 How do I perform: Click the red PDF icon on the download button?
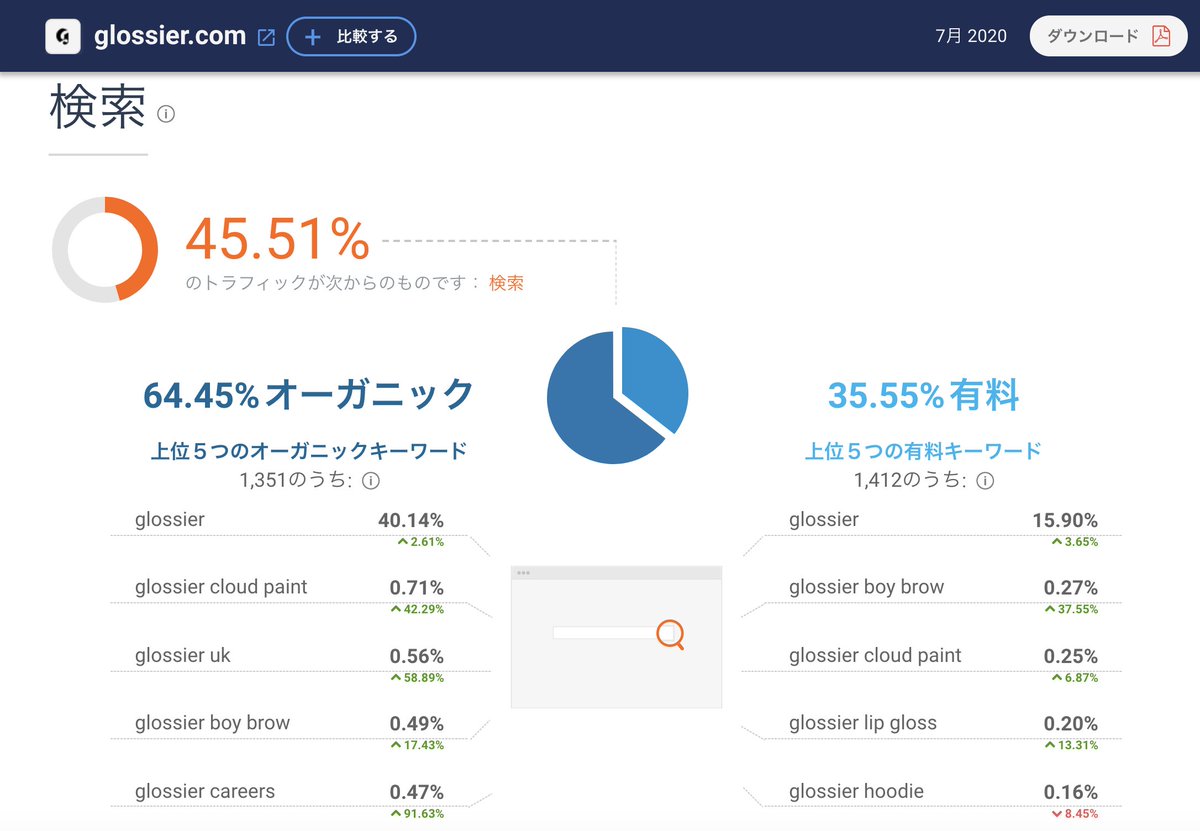pyautogui.click(x=1159, y=34)
